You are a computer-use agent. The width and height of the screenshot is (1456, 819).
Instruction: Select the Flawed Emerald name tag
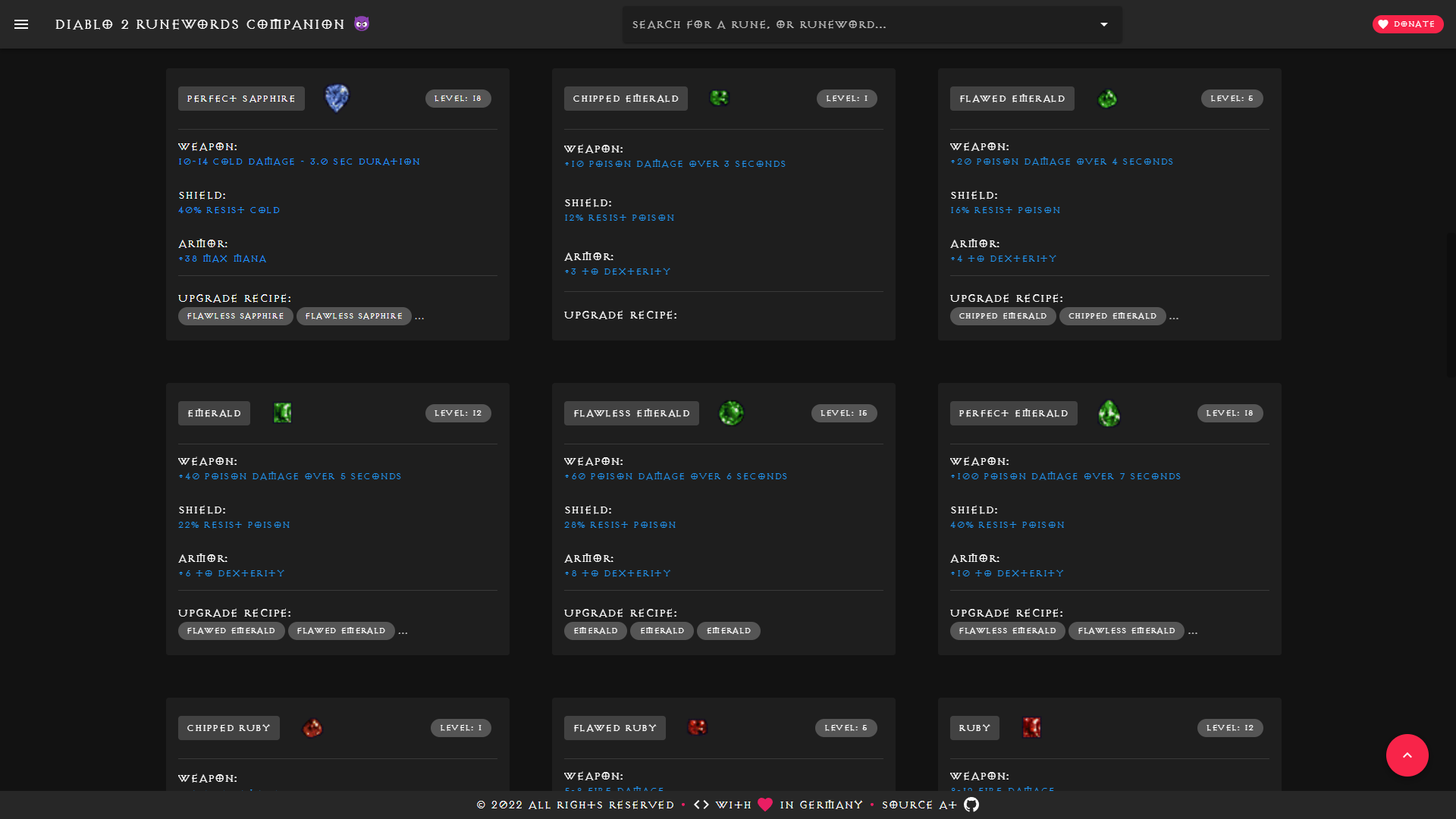click(1012, 99)
